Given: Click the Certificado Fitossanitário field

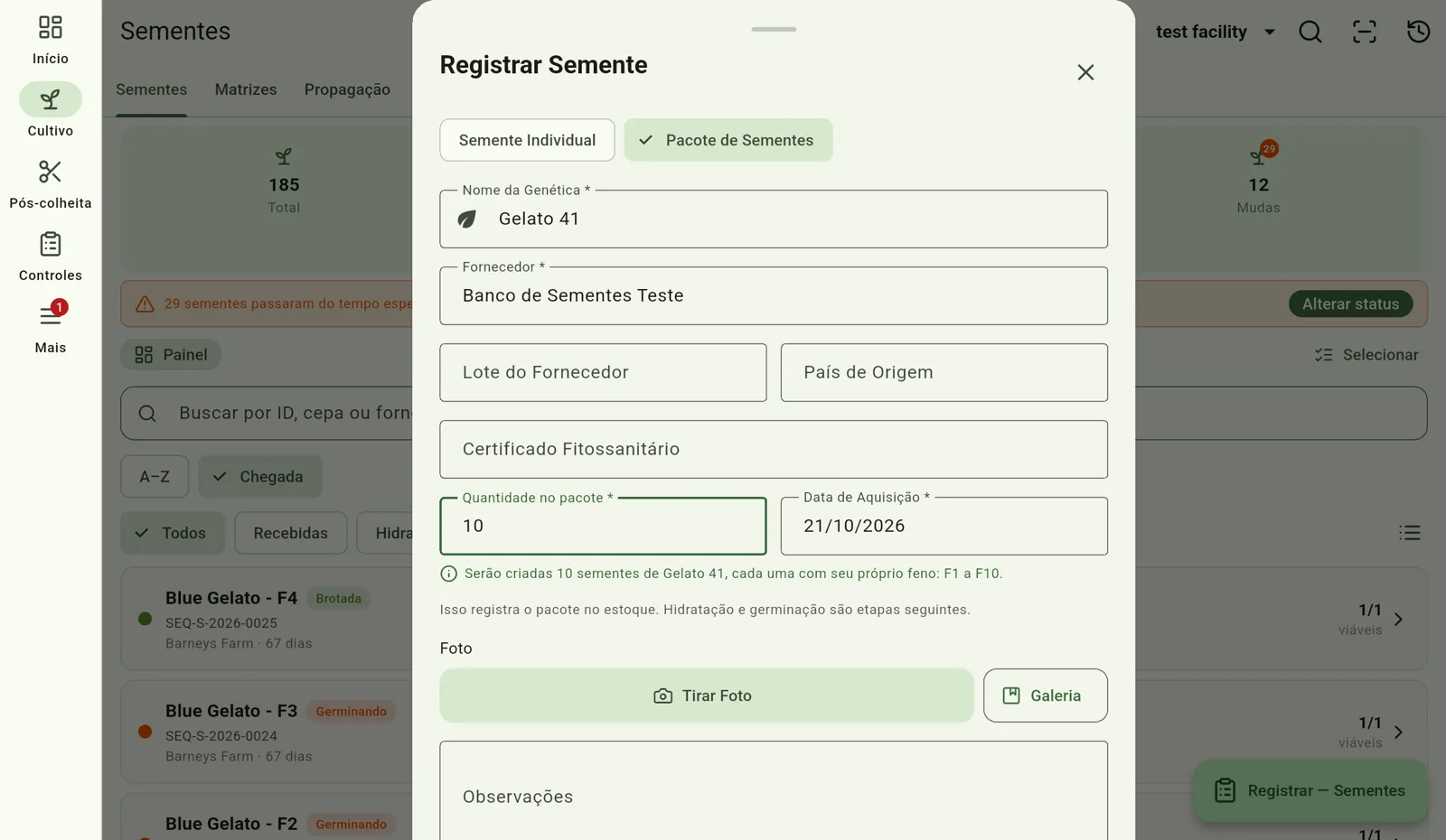Looking at the screenshot, I should coord(774,449).
